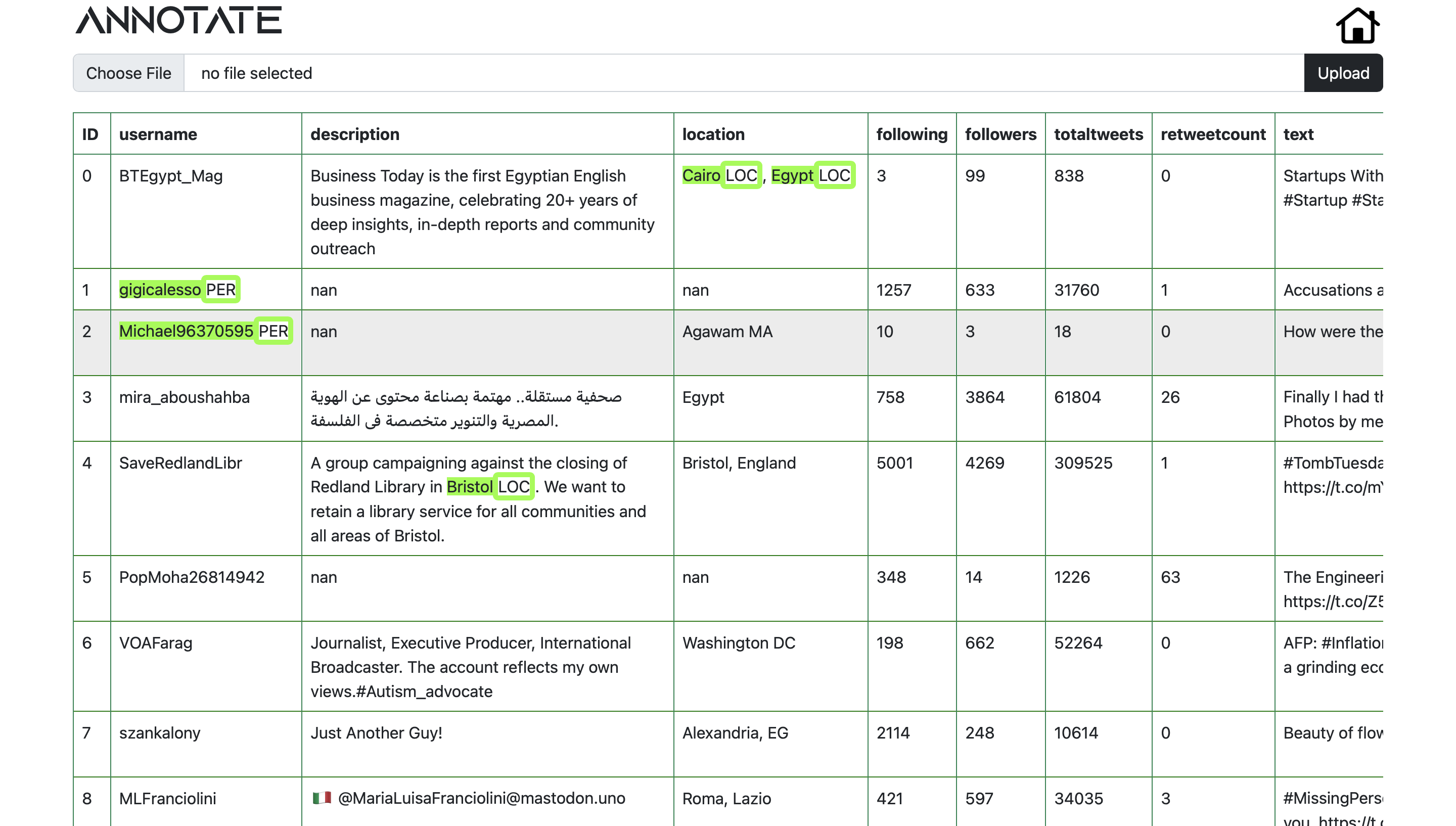This screenshot has width=1456, height=826.
Task: Click the Alexandria, EG location cell
Action: [770, 744]
